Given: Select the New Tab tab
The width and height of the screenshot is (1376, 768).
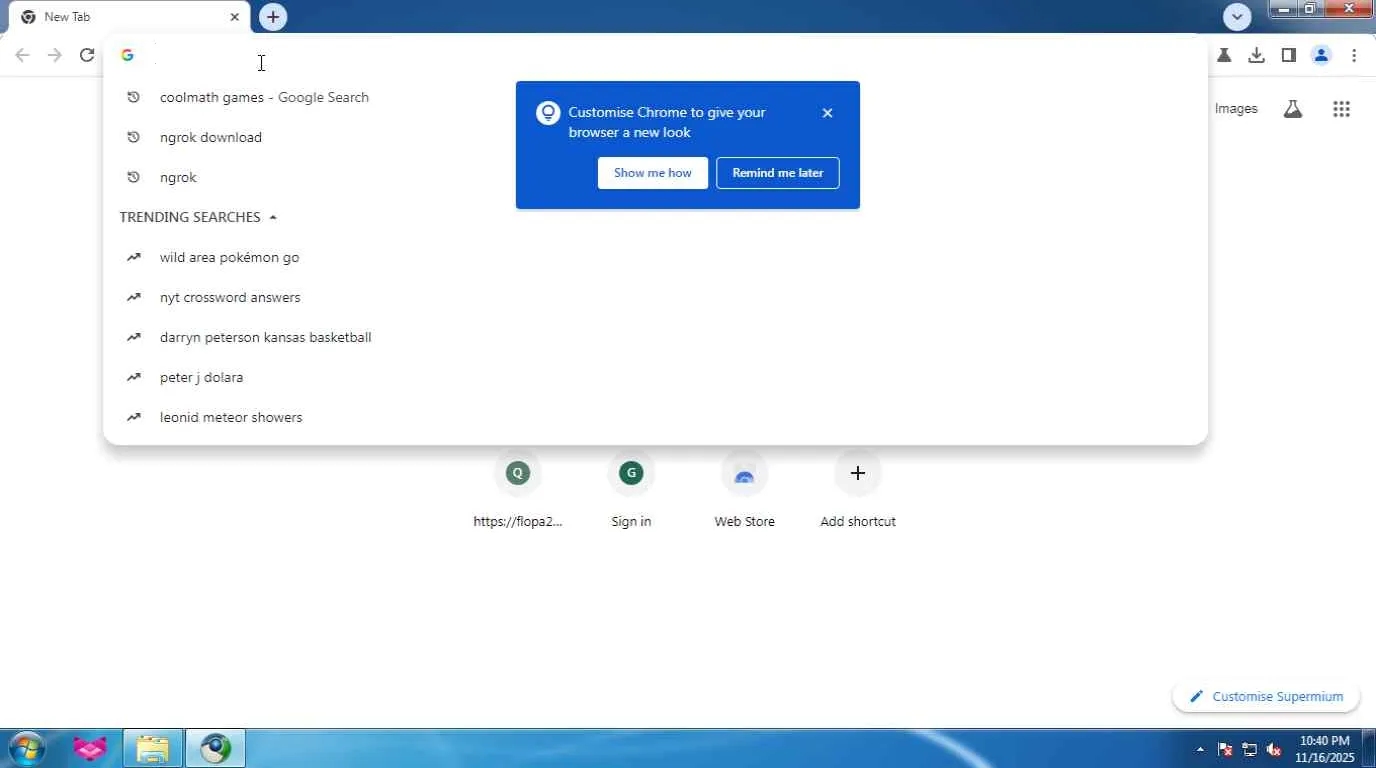Looking at the screenshot, I should pos(130,17).
